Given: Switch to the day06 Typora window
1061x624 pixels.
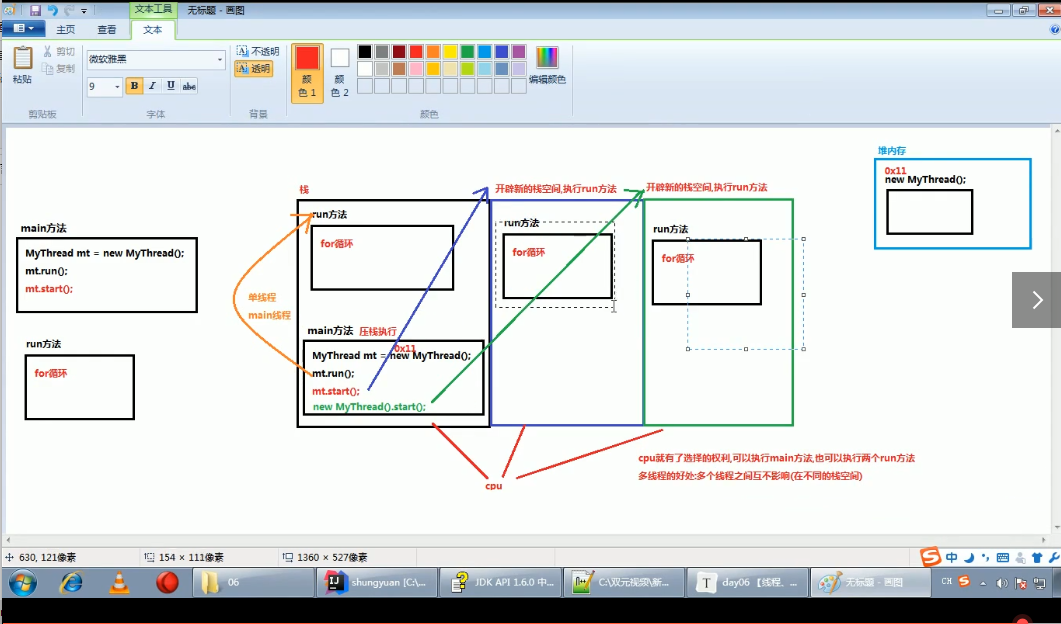Looking at the screenshot, I should [x=748, y=582].
